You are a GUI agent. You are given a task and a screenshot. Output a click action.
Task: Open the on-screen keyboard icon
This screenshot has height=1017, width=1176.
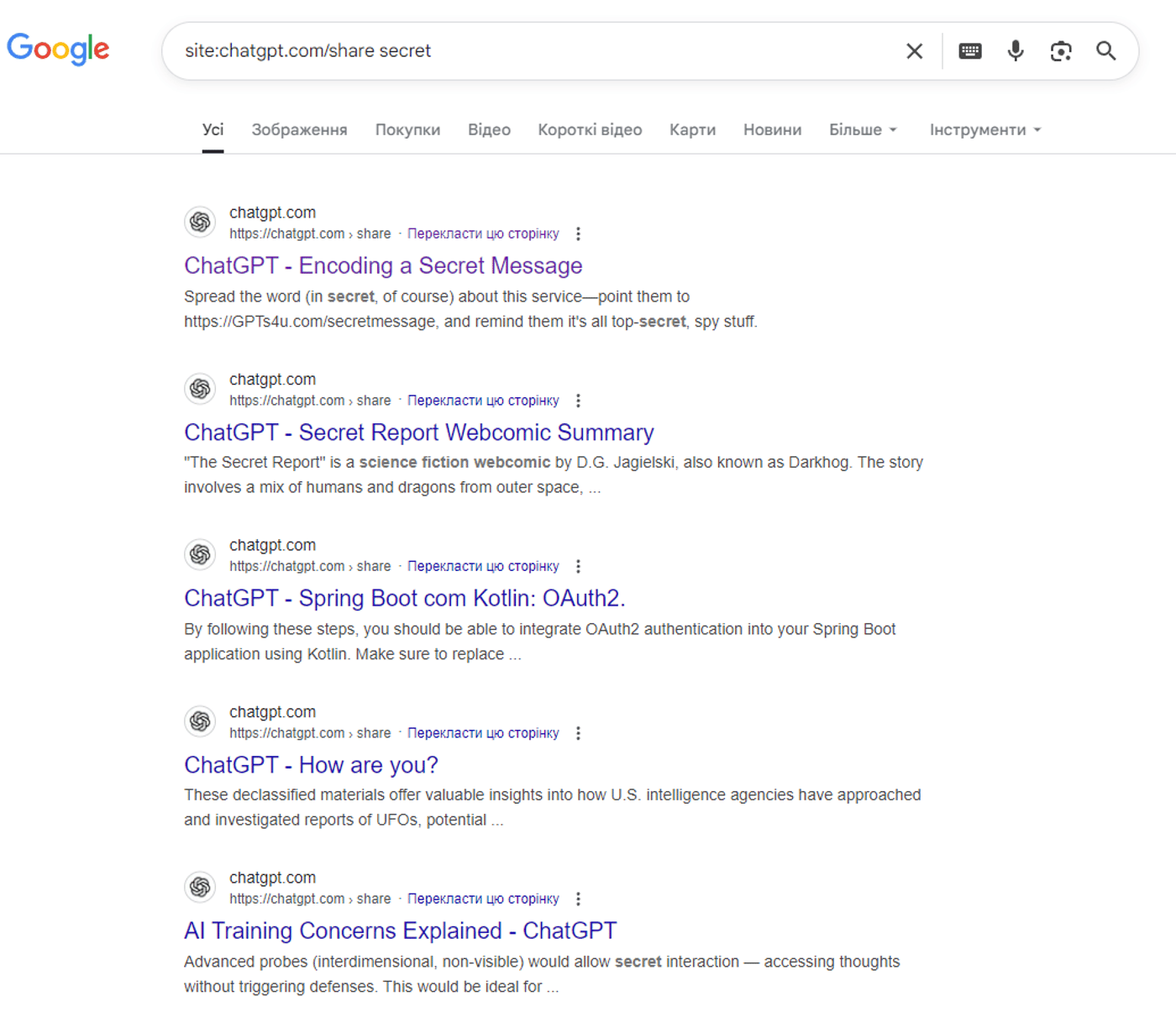point(969,51)
